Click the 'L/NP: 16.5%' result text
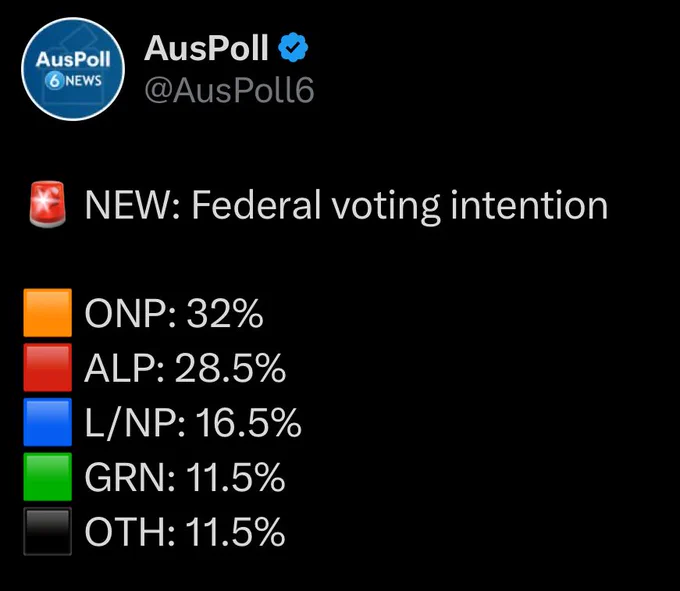This screenshot has width=680, height=591. tap(193, 422)
